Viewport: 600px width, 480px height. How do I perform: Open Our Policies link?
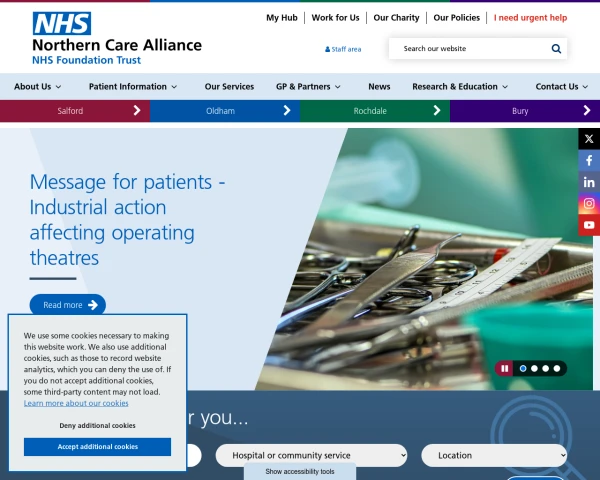pyautogui.click(x=457, y=18)
